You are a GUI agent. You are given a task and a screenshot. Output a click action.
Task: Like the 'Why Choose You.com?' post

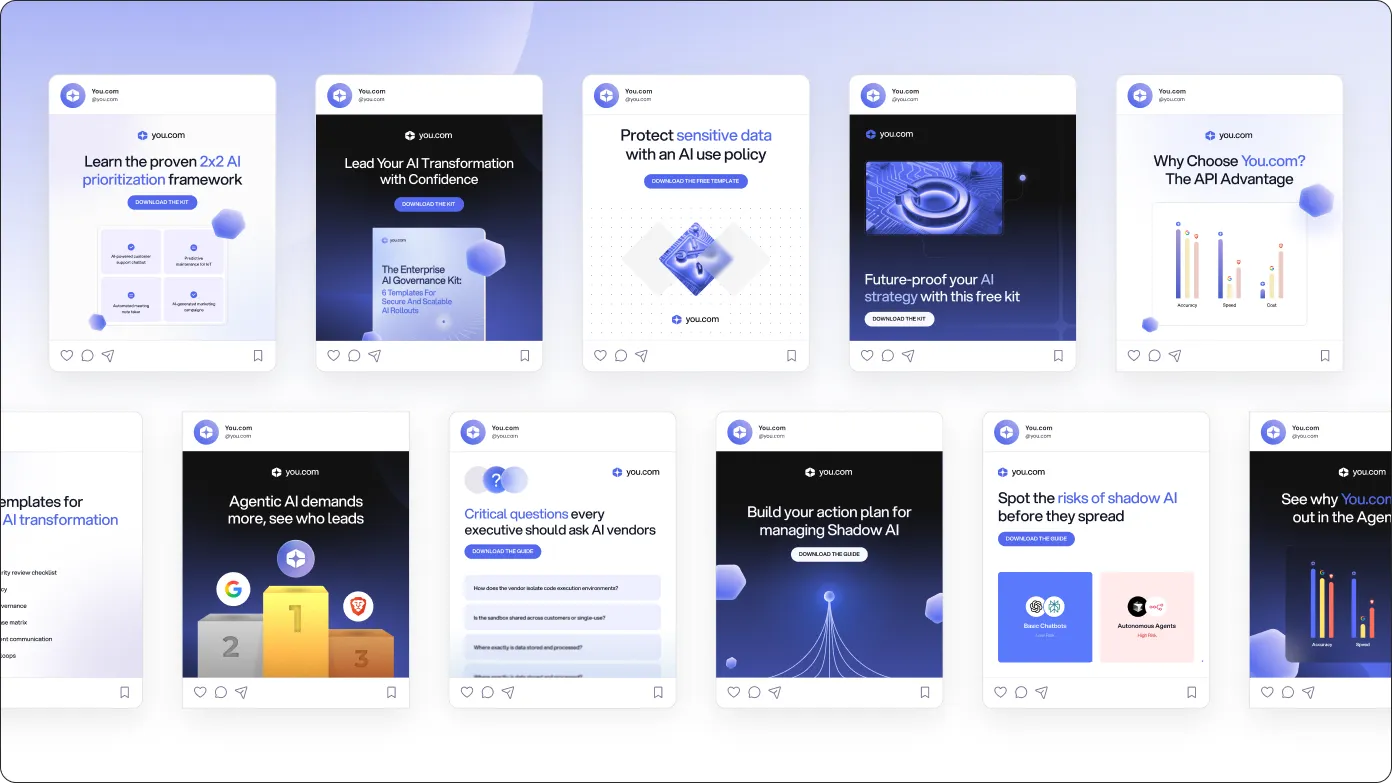click(1134, 355)
